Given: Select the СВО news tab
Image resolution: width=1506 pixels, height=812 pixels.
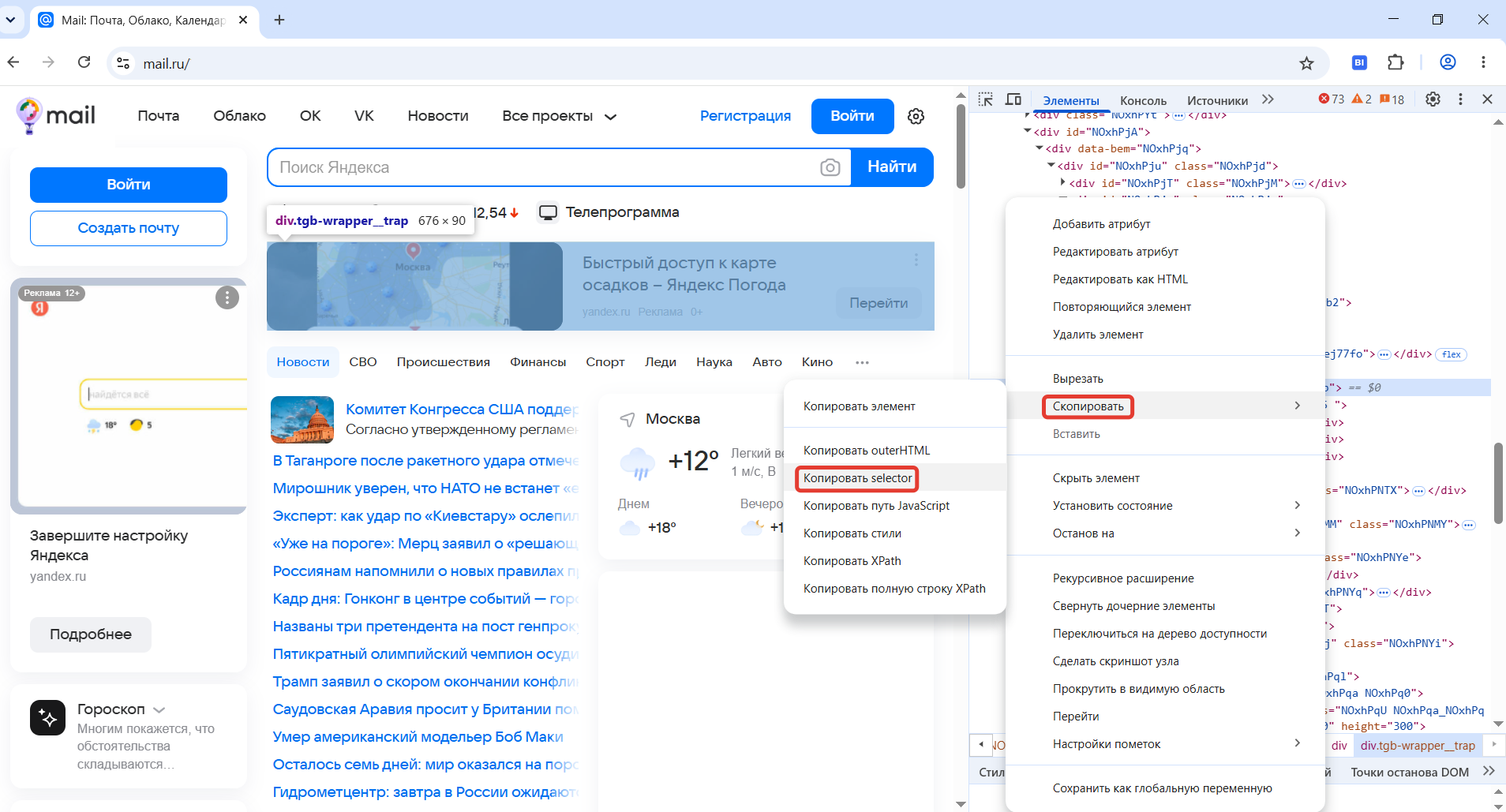Looking at the screenshot, I should (x=363, y=362).
